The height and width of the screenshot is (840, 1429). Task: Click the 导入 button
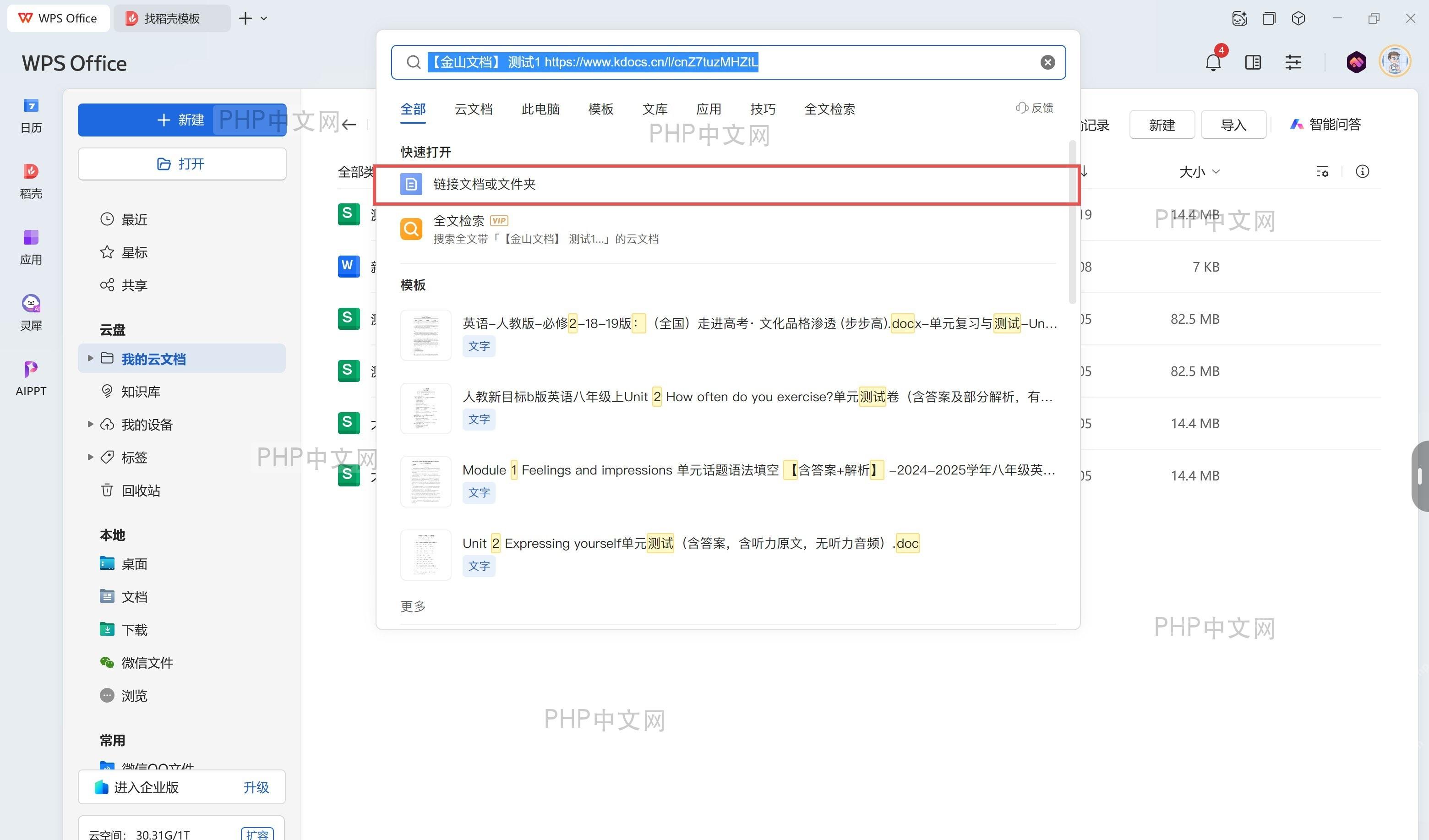(x=1233, y=125)
